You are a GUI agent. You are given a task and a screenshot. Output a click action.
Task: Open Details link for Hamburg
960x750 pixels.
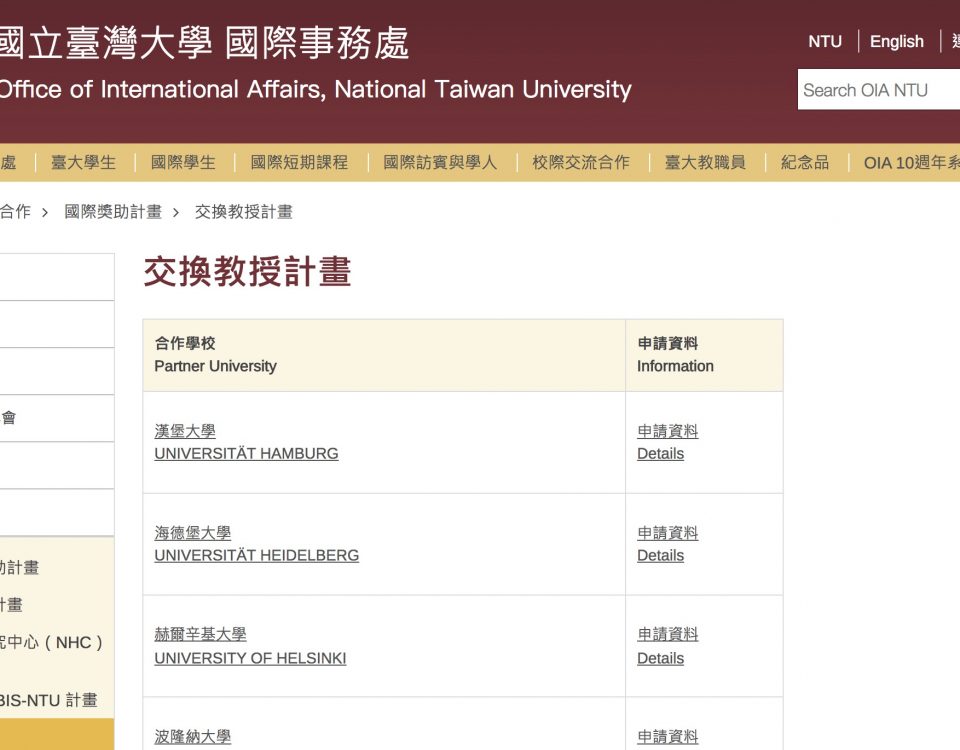(x=661, y=454)
